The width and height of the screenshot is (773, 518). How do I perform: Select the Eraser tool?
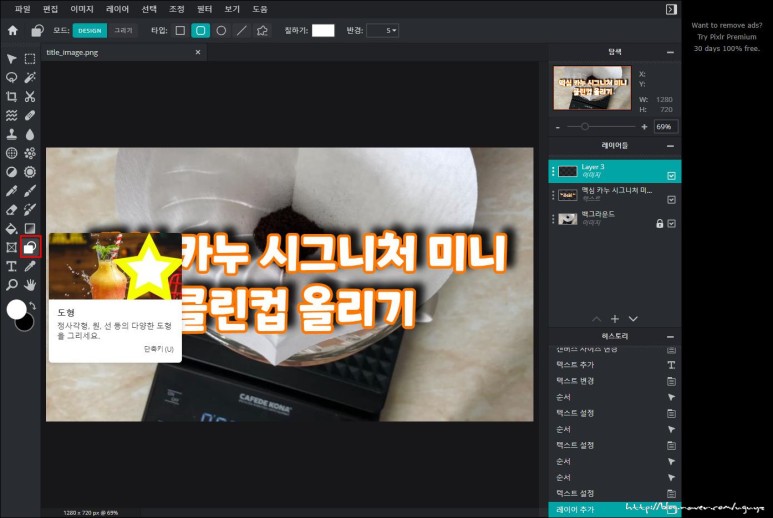11,209
